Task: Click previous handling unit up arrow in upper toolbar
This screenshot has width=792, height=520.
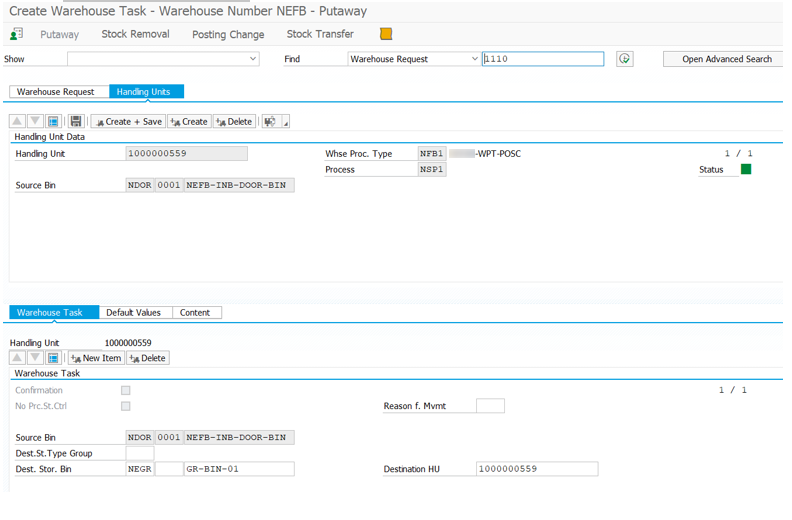Action: (17, 121)
